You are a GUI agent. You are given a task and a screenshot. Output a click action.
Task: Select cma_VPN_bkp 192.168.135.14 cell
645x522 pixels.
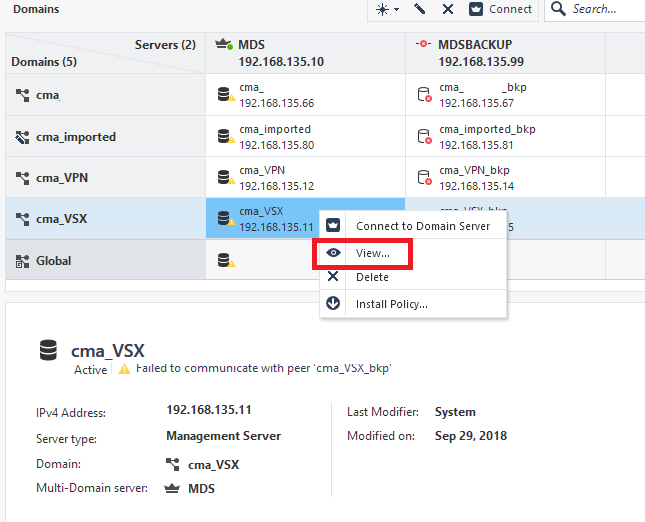505,177
